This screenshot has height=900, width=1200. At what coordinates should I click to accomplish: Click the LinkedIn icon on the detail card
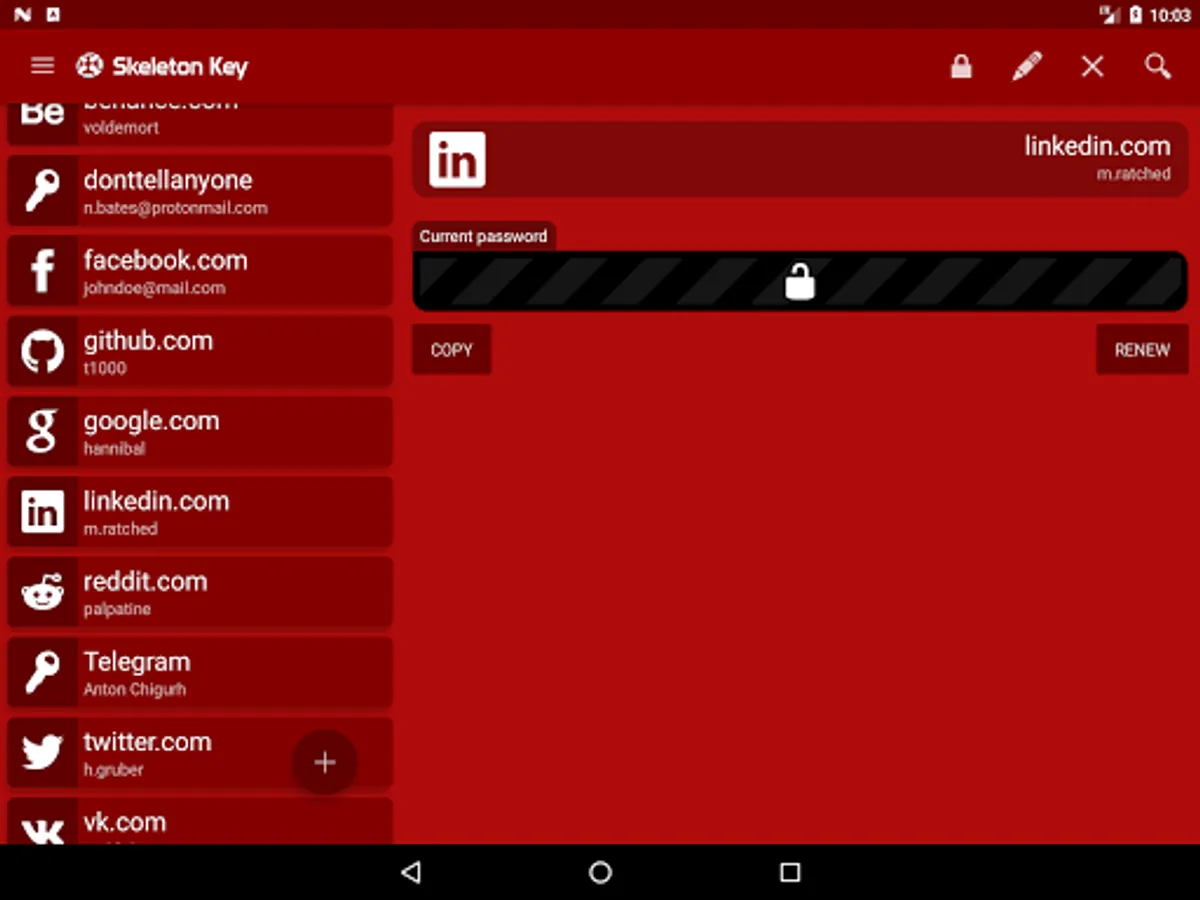tap(457, 159)
